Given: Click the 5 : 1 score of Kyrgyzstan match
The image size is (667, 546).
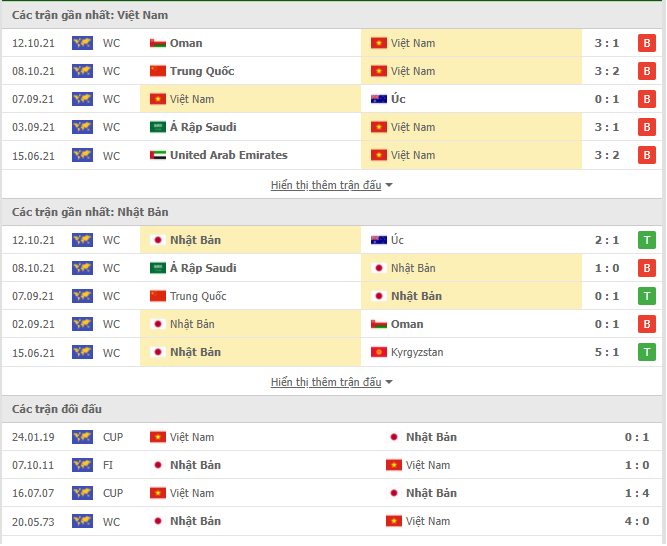Looking at the screenshot, I should [607, 352].
